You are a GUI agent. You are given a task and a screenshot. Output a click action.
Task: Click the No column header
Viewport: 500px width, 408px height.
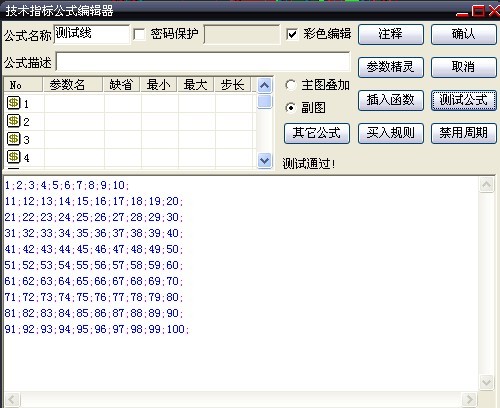23,85
